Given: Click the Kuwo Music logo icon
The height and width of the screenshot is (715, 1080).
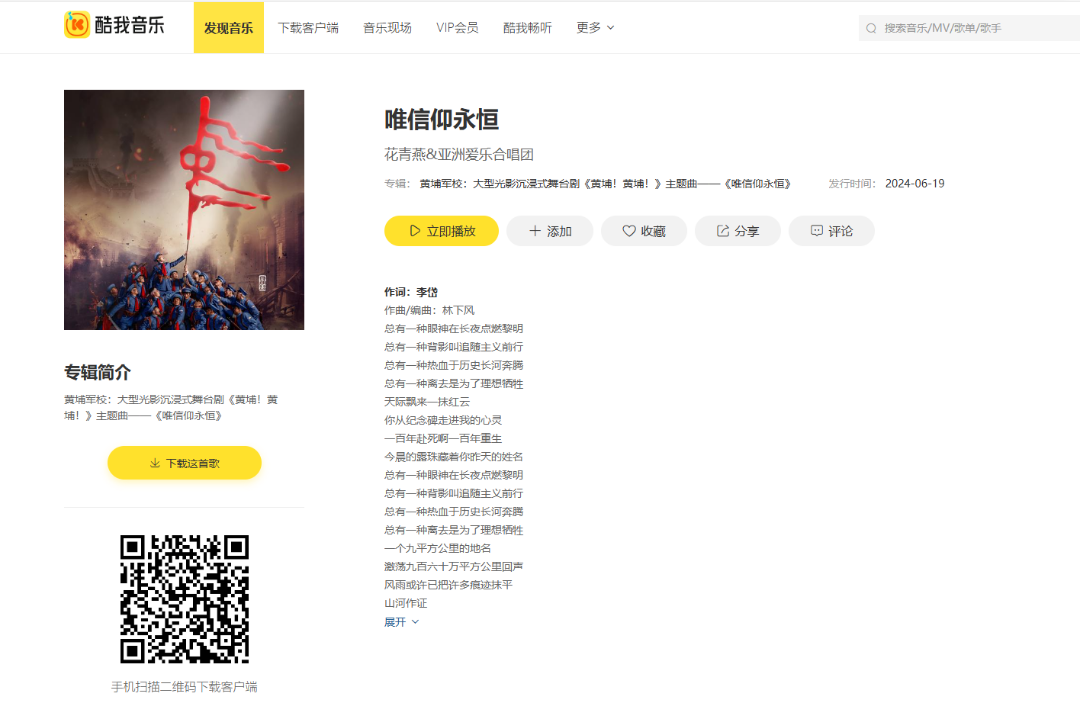Looking at the screenshot, I should click(77, 25).
